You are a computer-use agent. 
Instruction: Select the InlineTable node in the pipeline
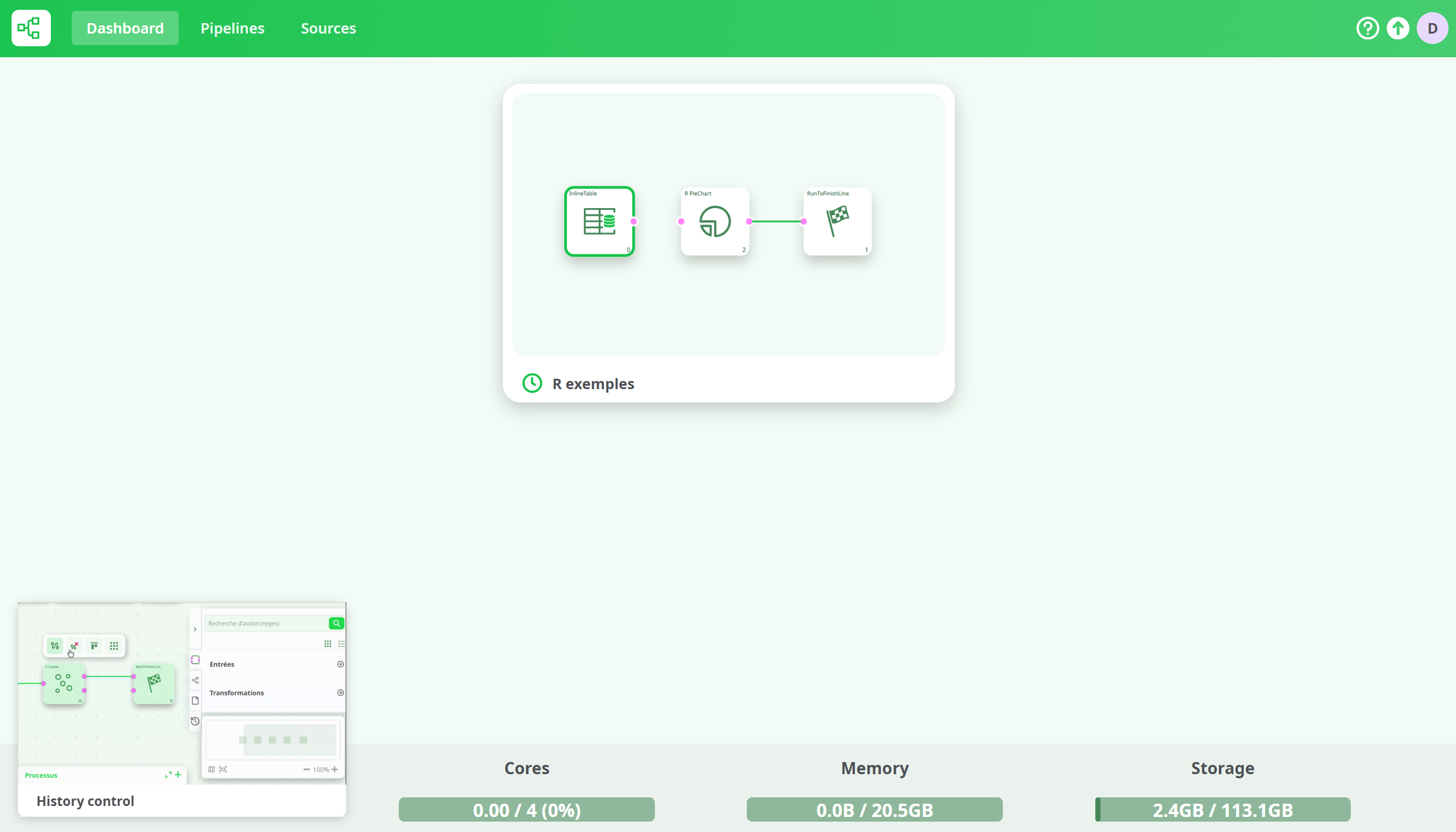point(599,221)
